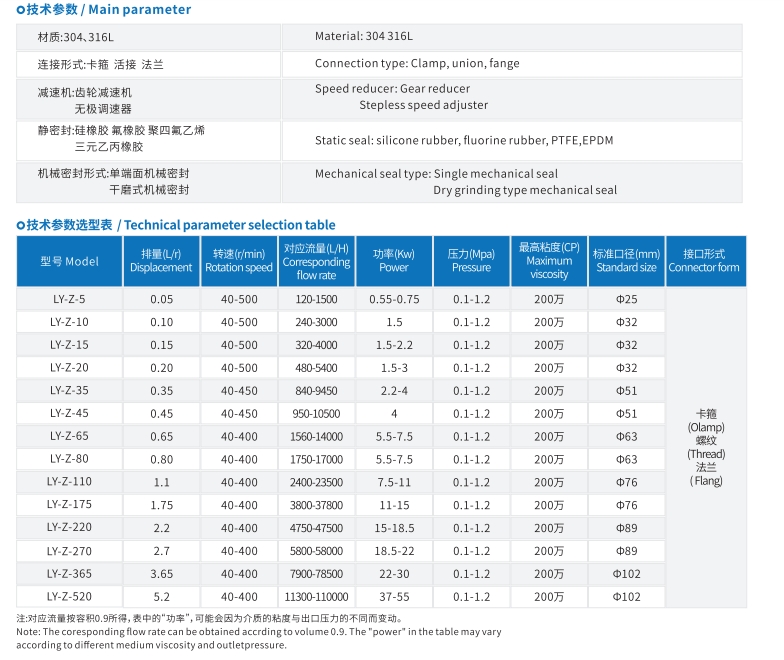Click flow rate cell '120-1500'

pyautogui.click(x=316, y=300)
